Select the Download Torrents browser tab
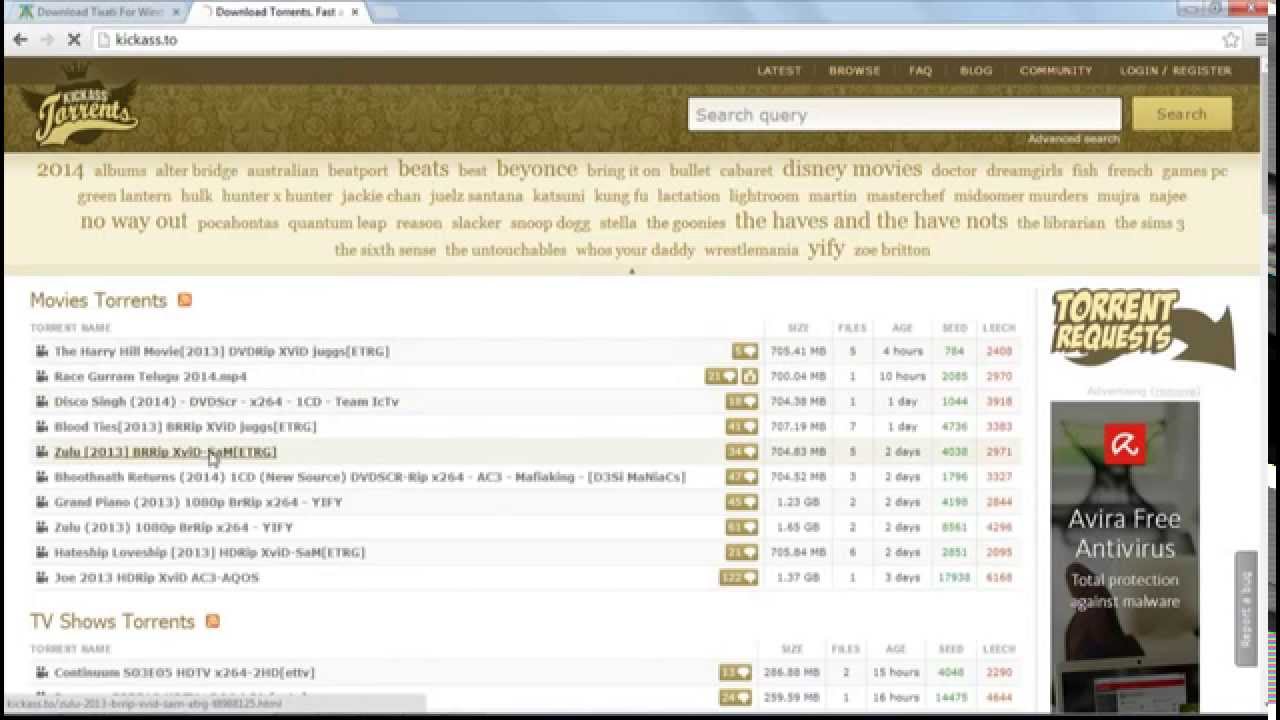The width and height of the screenshot is (1280, 720). pyautogui.click(x=280, y=12)
